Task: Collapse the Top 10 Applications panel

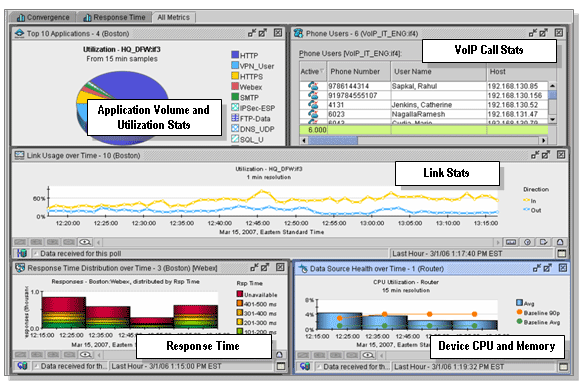Action: (252, 33)
